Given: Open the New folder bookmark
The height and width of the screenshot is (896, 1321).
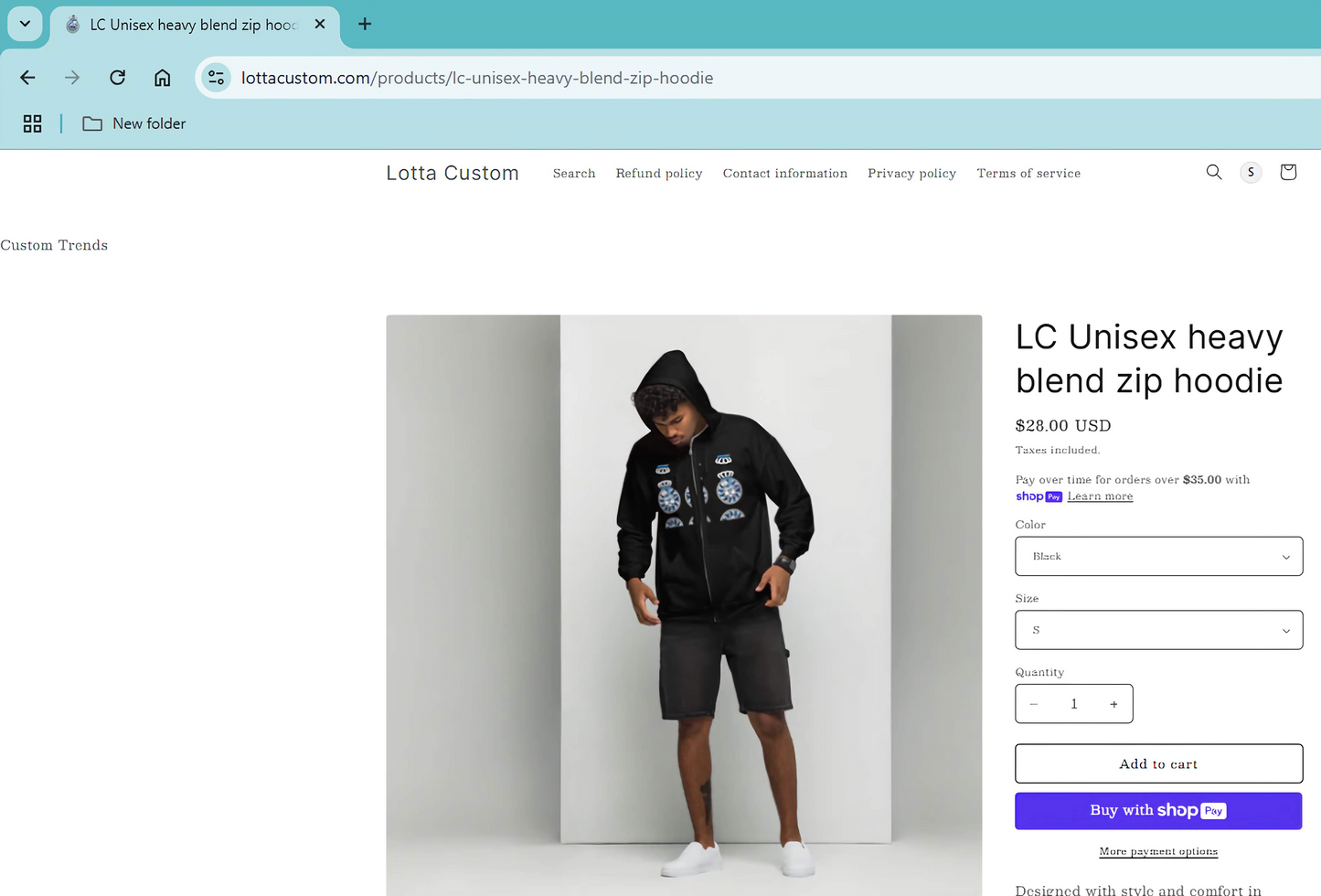Looking at the screenshot, I should (x=134, y=123).
